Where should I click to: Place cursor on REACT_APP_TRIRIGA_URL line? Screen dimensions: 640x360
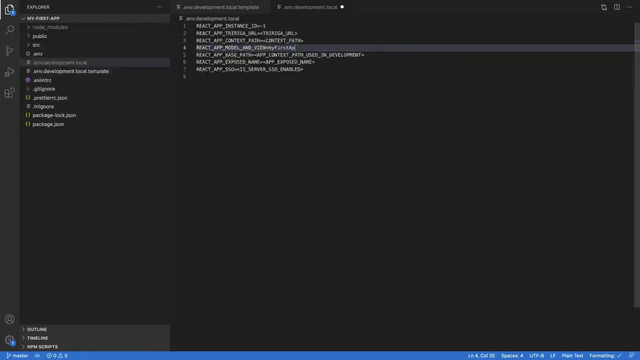pyautogui.click(x=247, y=33)
